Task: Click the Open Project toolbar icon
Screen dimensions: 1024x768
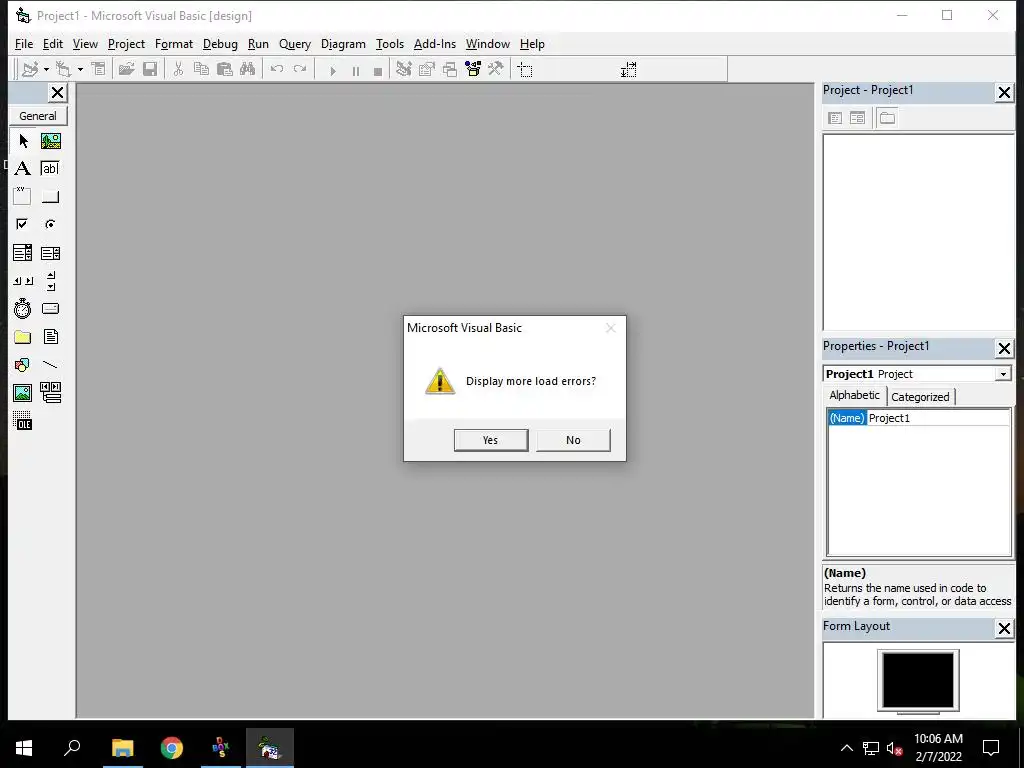Action: [x=126, y=69]
